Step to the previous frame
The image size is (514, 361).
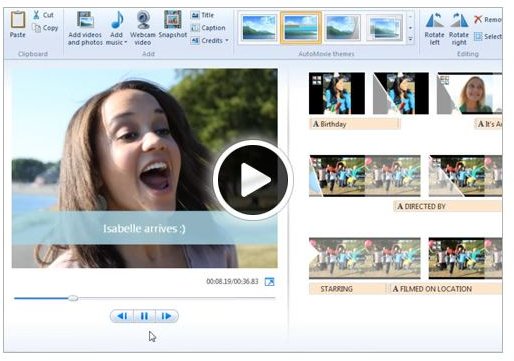point(122,316)
